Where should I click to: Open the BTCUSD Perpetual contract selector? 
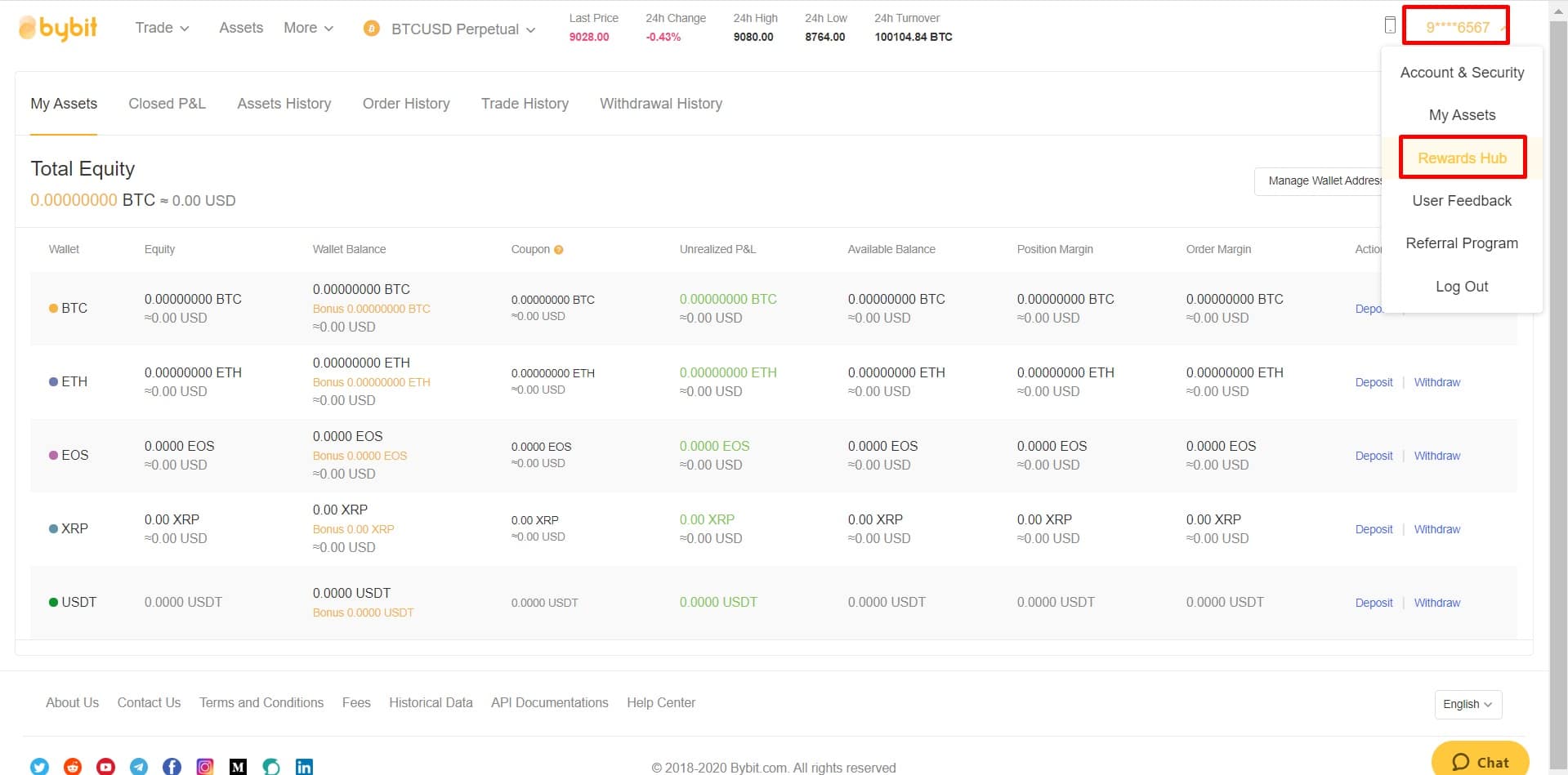[463, 29]
